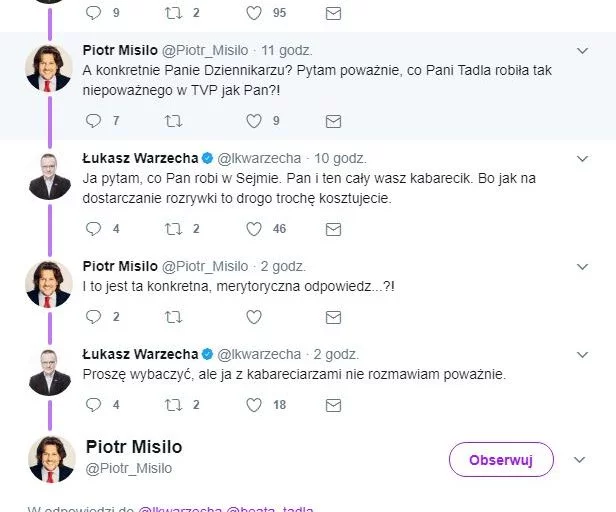Reply to Warzecha's tweet about kabareciarze
The width and height of the screenshot is (616, 512).
tap(93, 405)
